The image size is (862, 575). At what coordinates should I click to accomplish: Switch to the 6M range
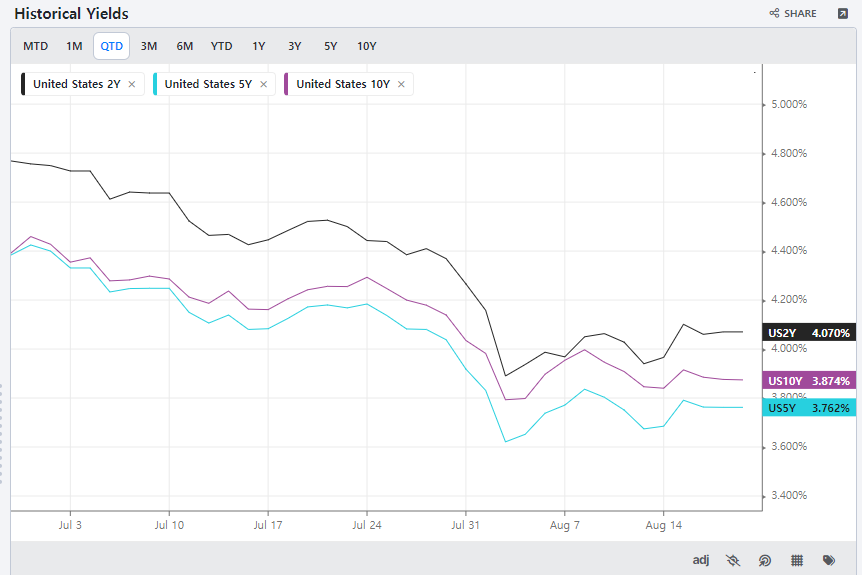tap(185, 46)
